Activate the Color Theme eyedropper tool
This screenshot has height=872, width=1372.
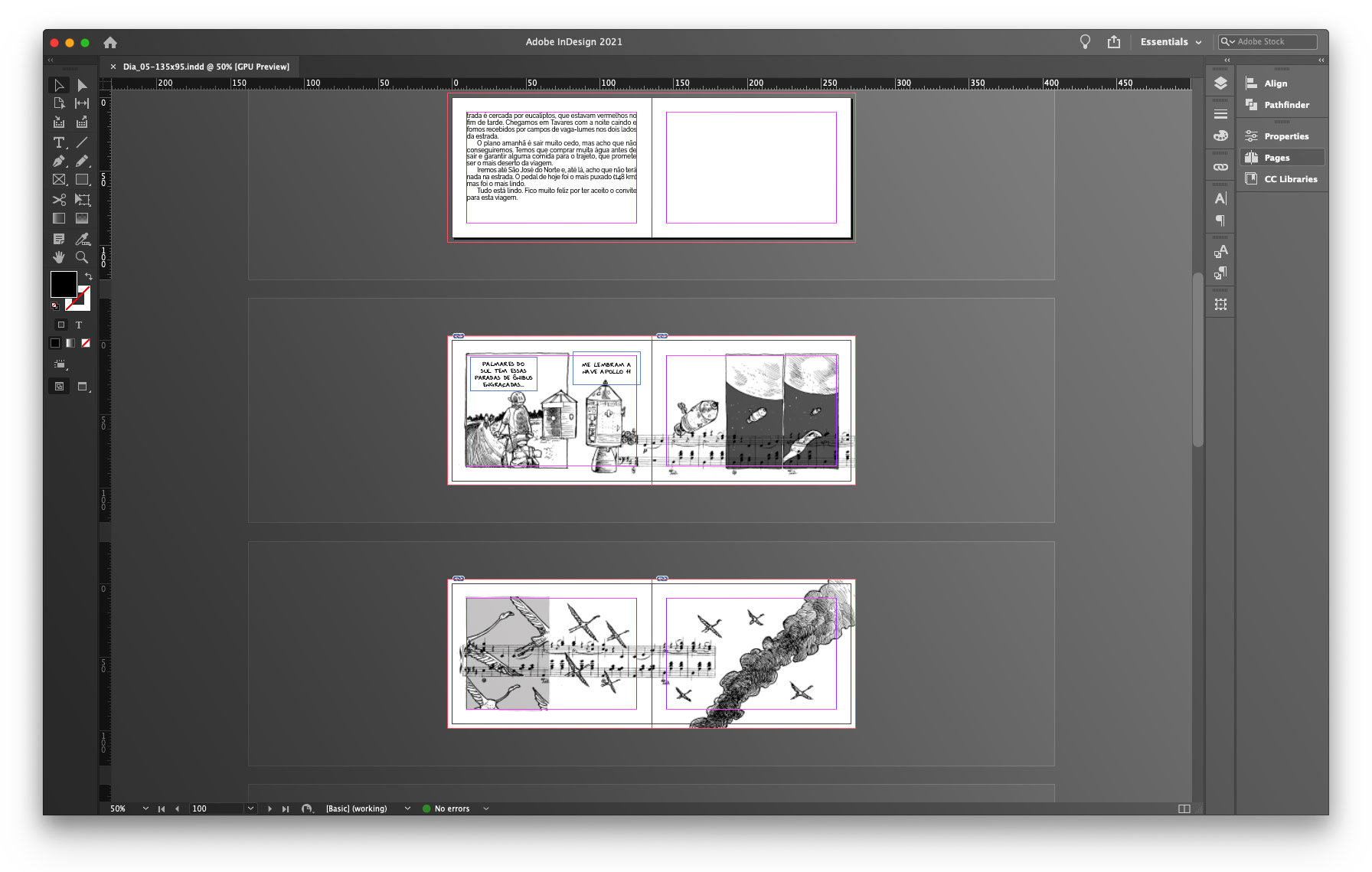82,239
